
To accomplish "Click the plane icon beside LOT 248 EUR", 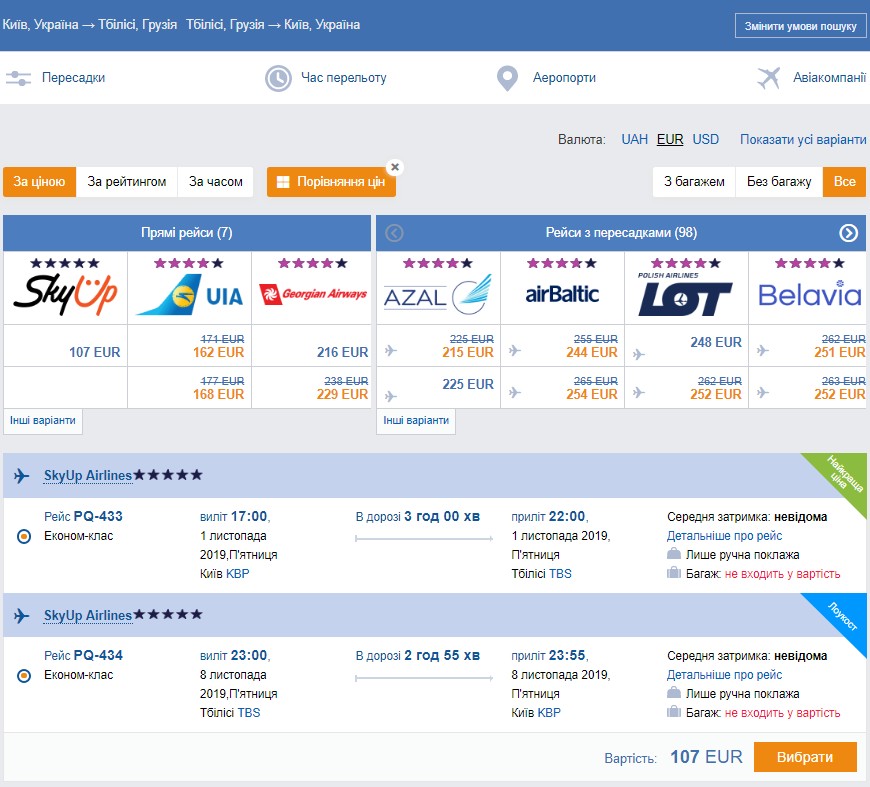I will (x=639, y=354).
